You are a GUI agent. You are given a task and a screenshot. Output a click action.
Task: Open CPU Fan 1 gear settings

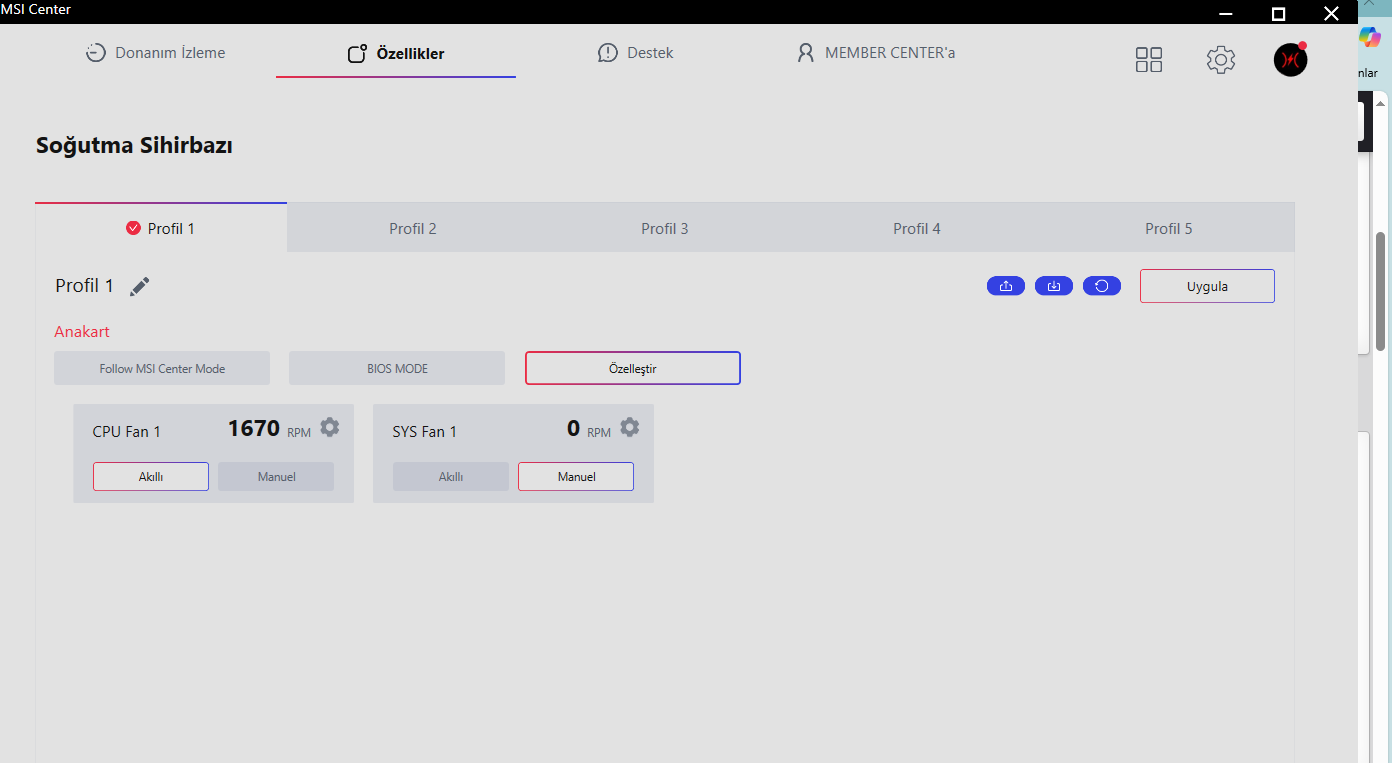tap(330, 428)
